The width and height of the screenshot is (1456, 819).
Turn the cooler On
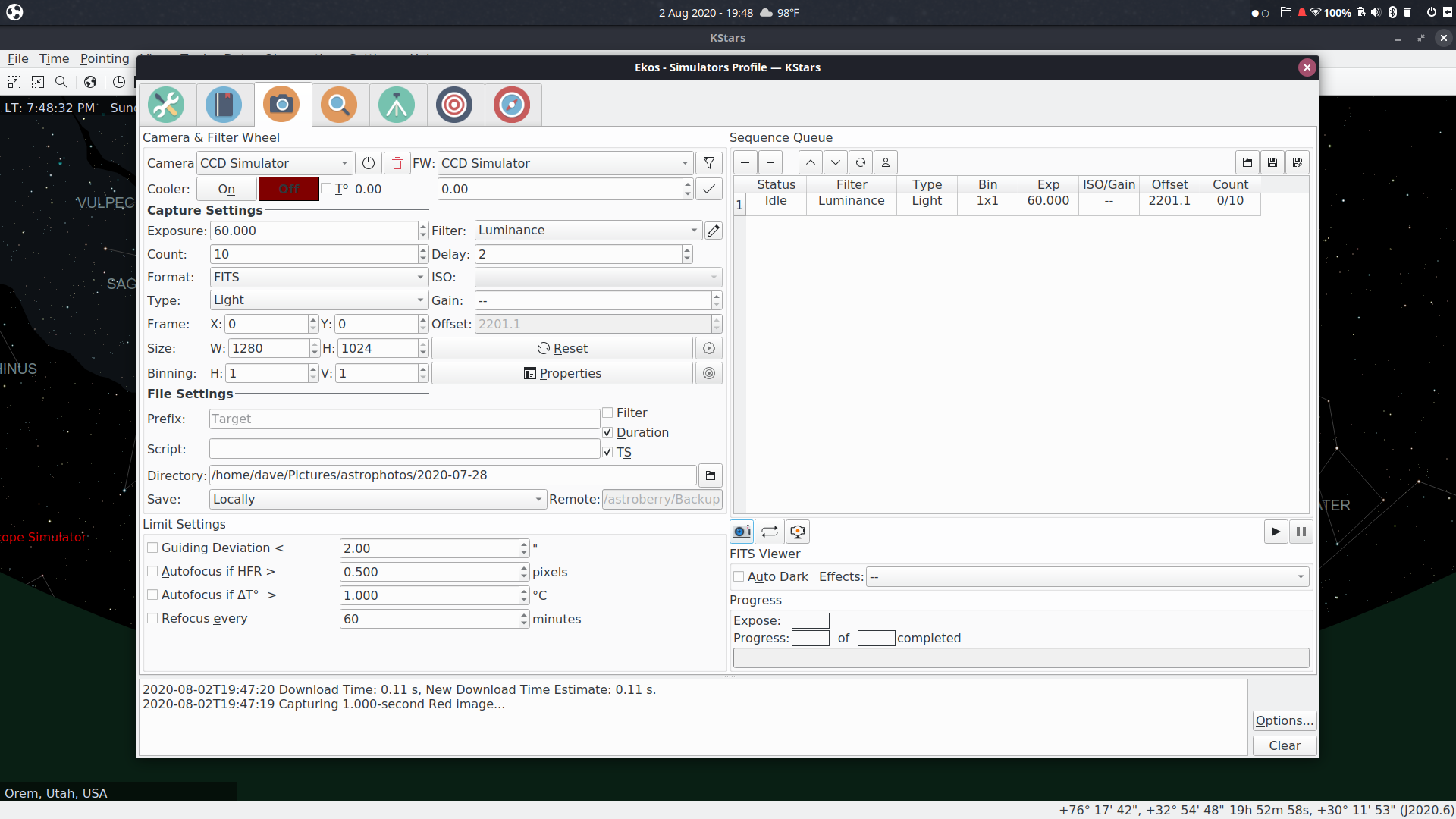tap(227, 189)
